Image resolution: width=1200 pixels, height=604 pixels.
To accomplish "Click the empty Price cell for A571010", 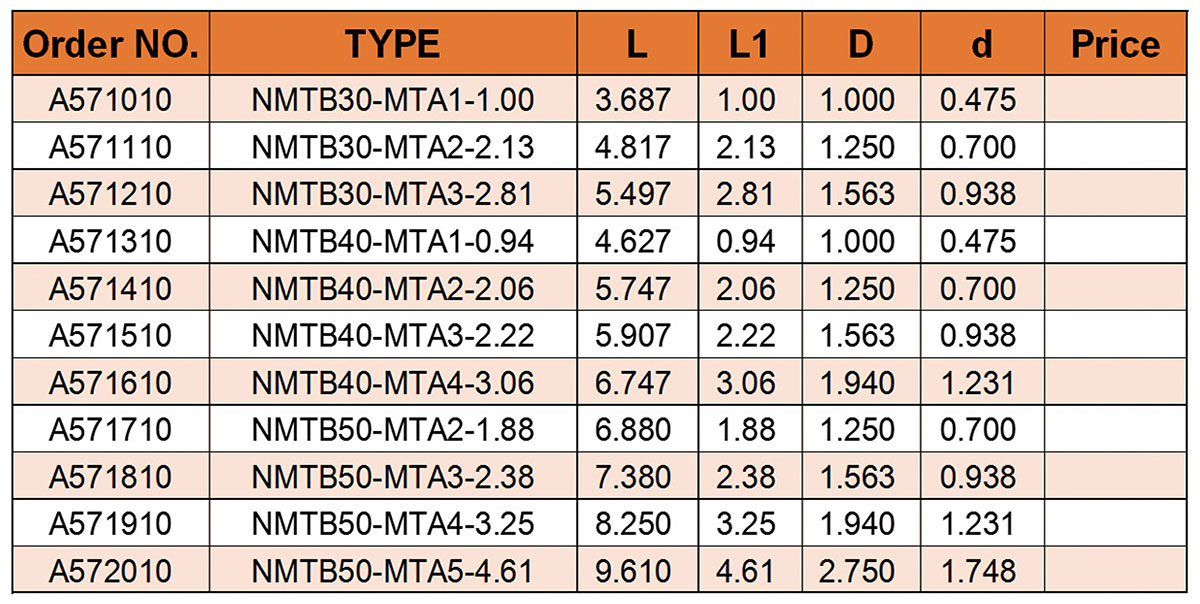I will (1115, 100).
